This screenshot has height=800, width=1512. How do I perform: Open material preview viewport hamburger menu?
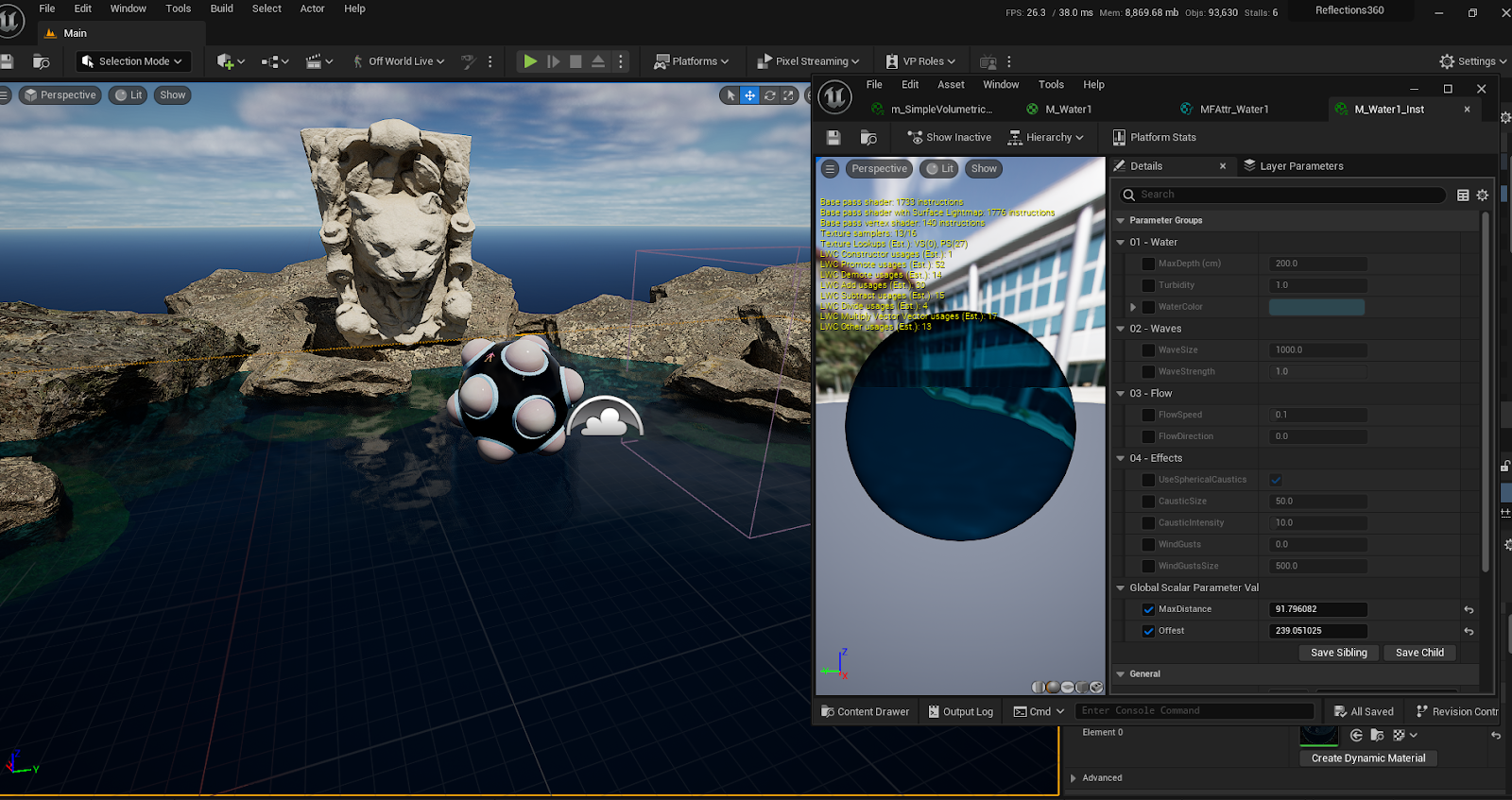point(830,169)
